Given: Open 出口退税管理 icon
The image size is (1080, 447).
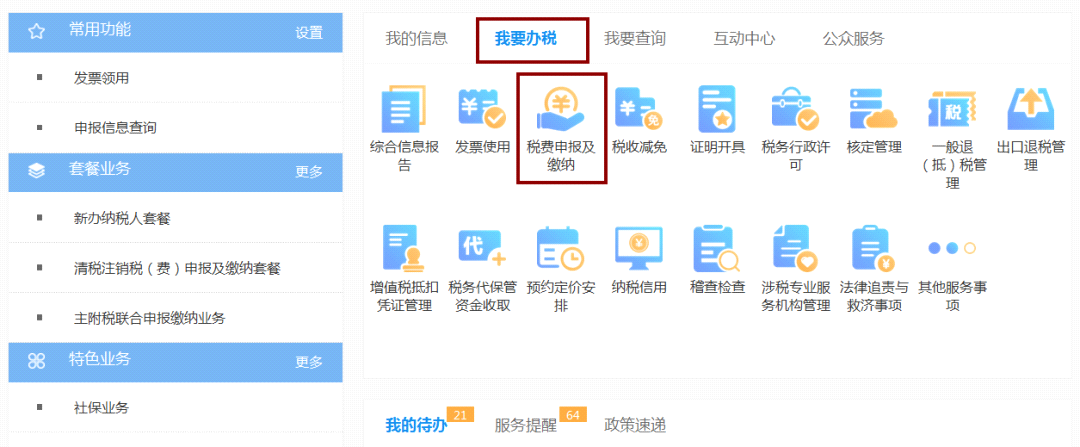Looking at the screenshot, I should pyautogui.click(x=1030, y=110).
